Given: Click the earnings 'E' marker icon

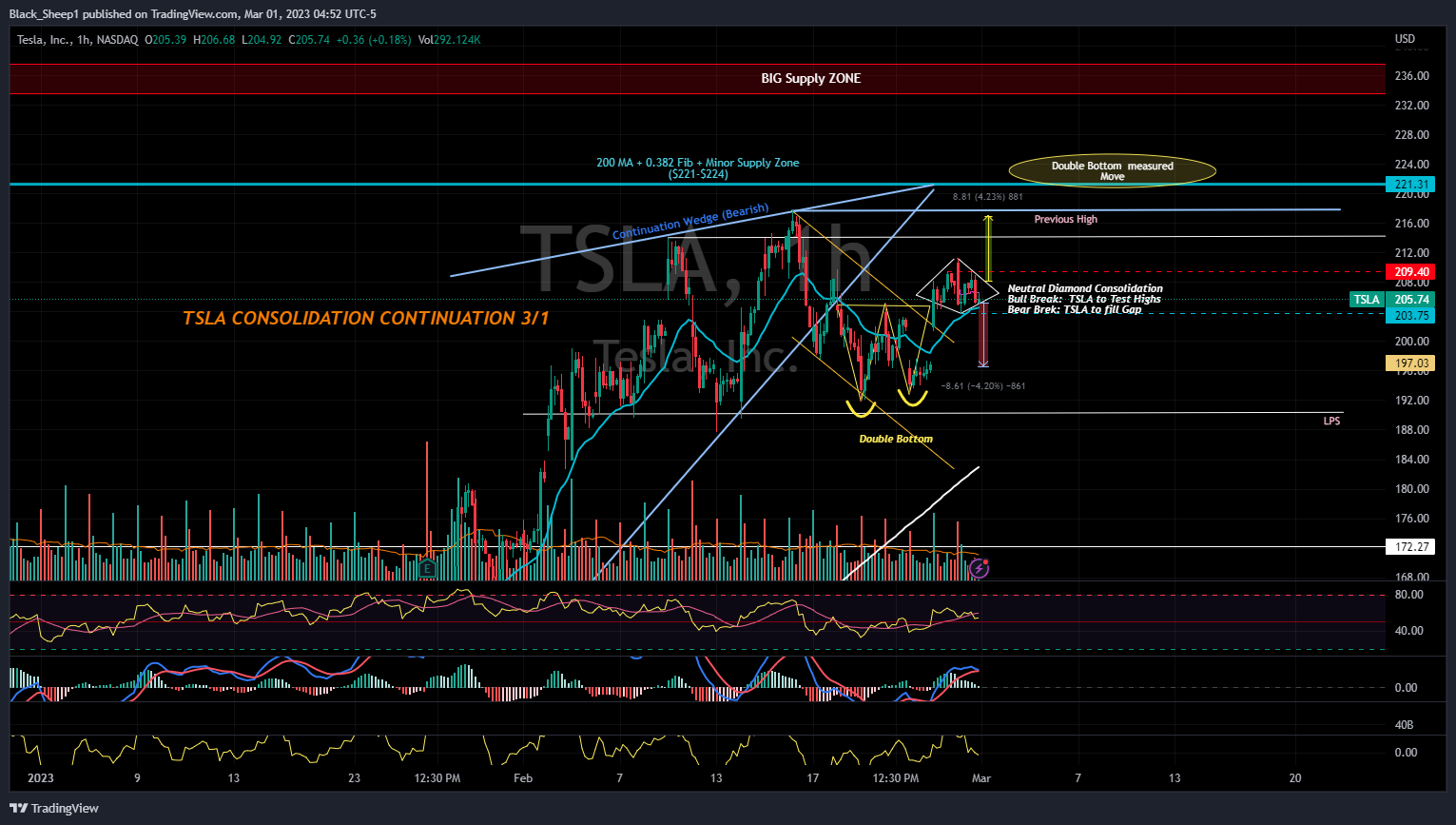Looking at the screenshot, I should (x=427, y=569).
